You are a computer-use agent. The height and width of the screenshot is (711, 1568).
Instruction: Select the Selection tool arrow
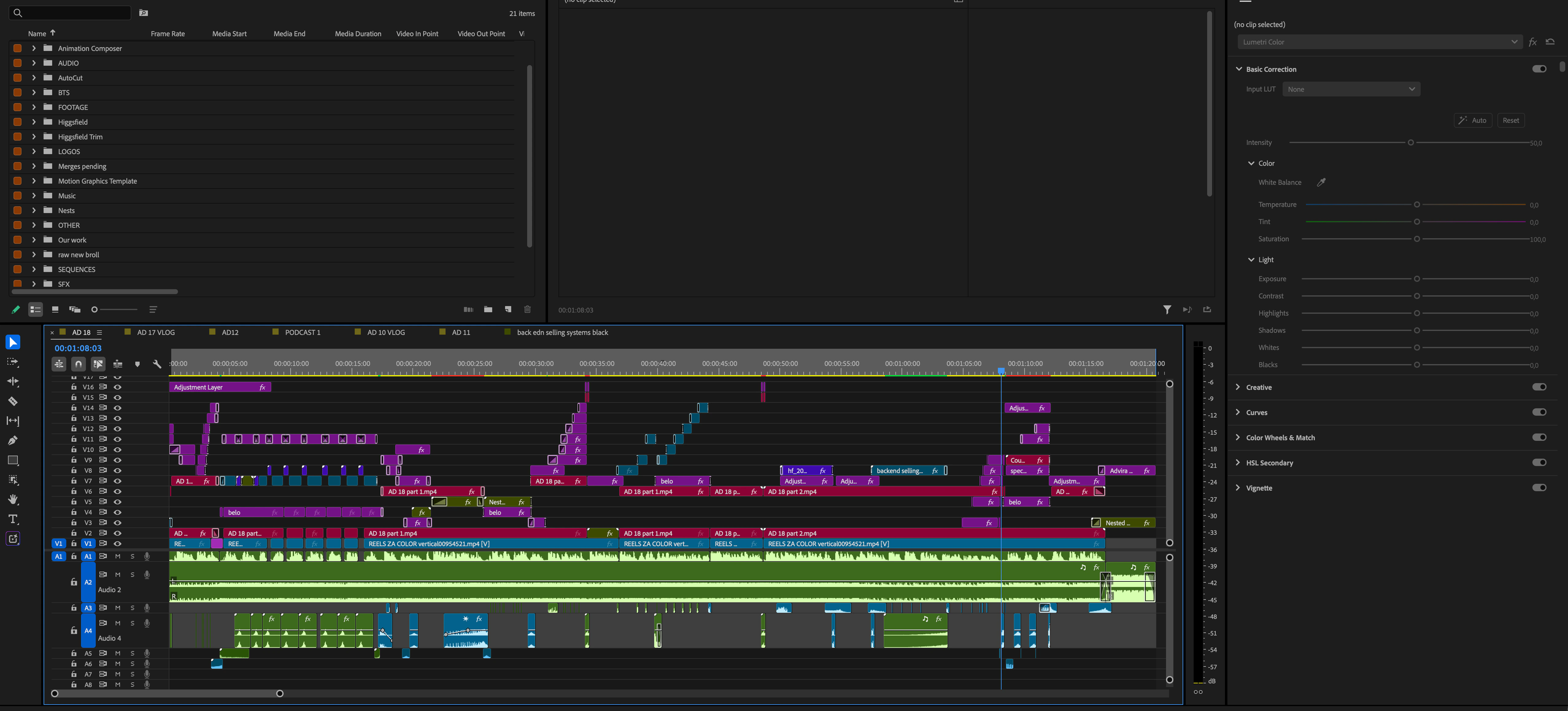tap(13, 342)
